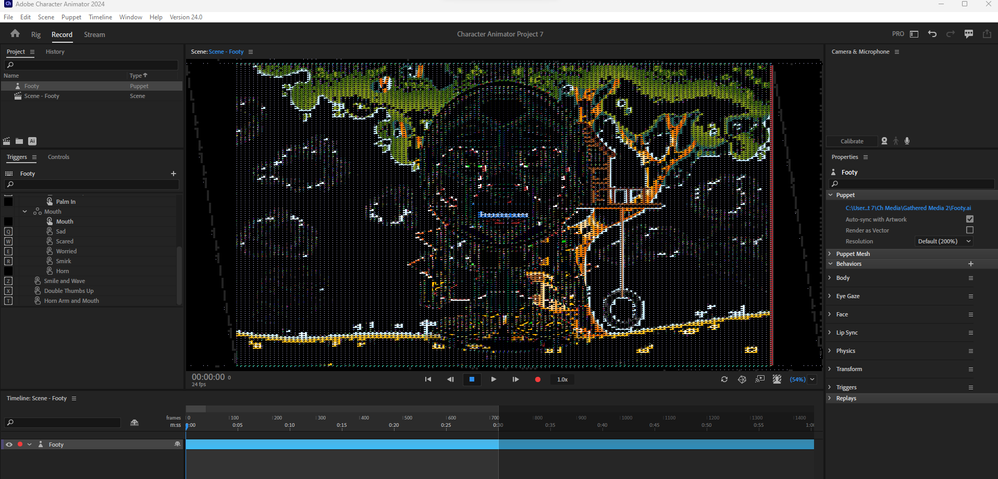Start recording with the red record button
The image size is (998, 479).
pos(537,379)
